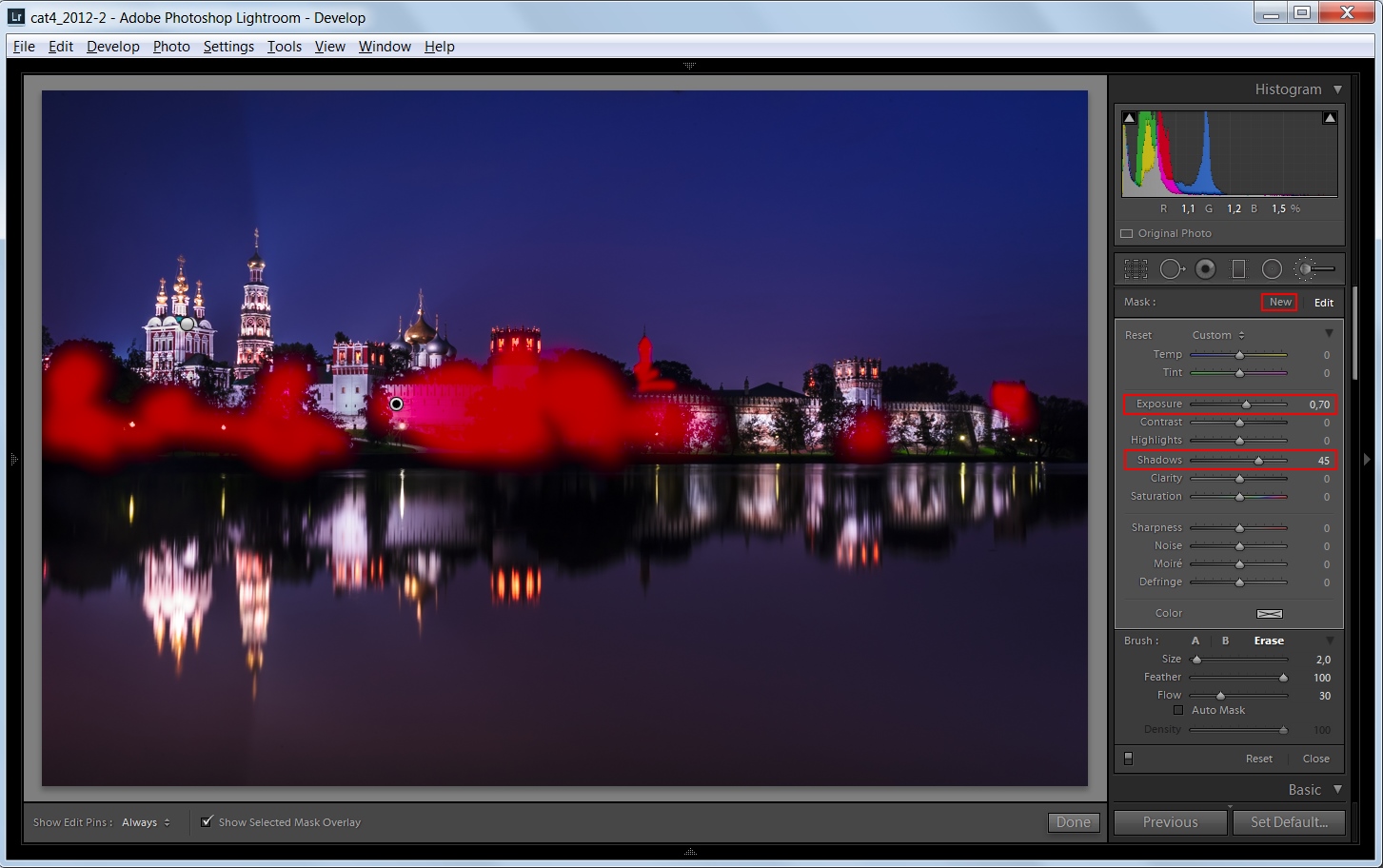Click Edit next to the Mask label
The image size is (1383, 868).
[x=1324, y=303]
